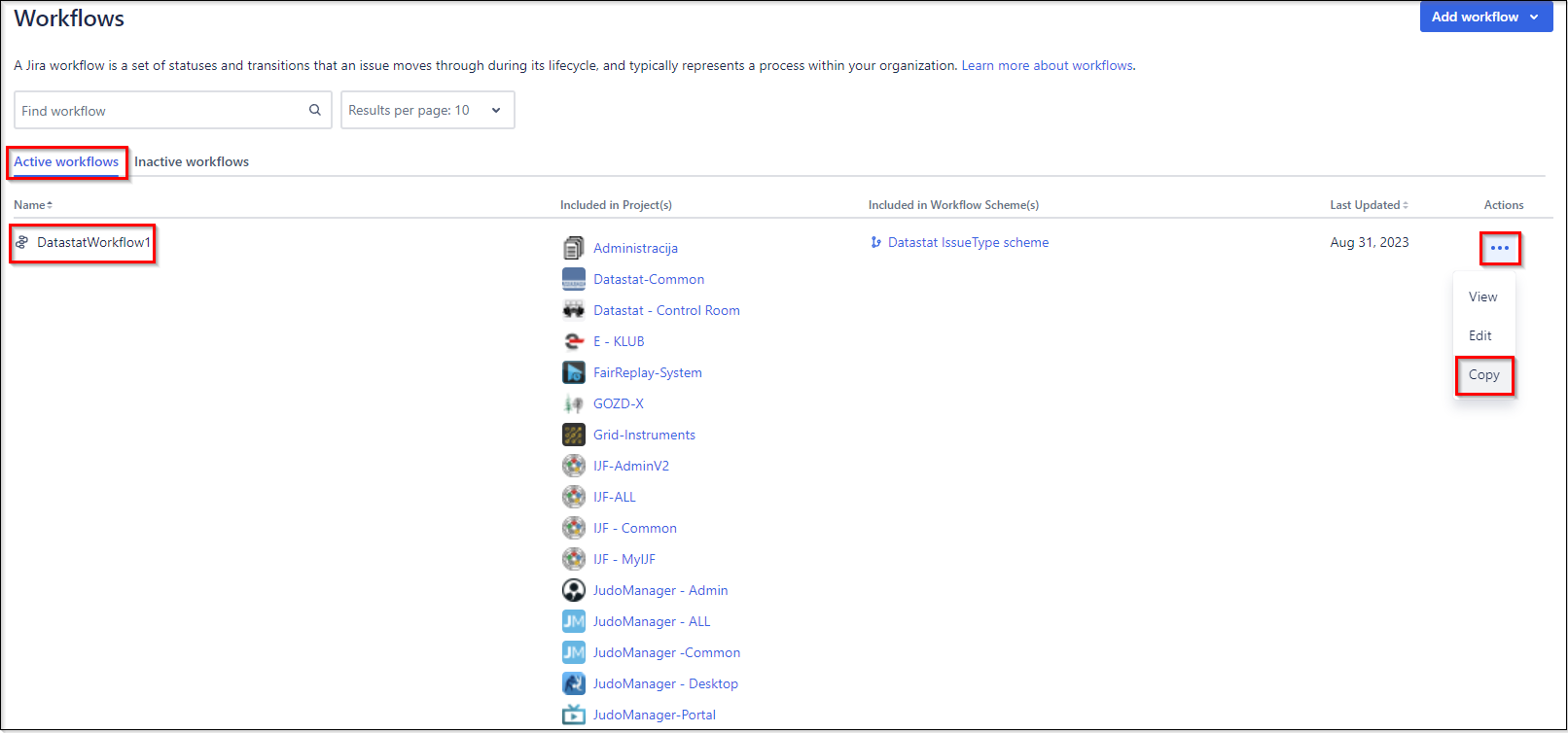Click the JudoManager-Portal project icon
This screenshot has height=733, width=1568.
[574, 715]
